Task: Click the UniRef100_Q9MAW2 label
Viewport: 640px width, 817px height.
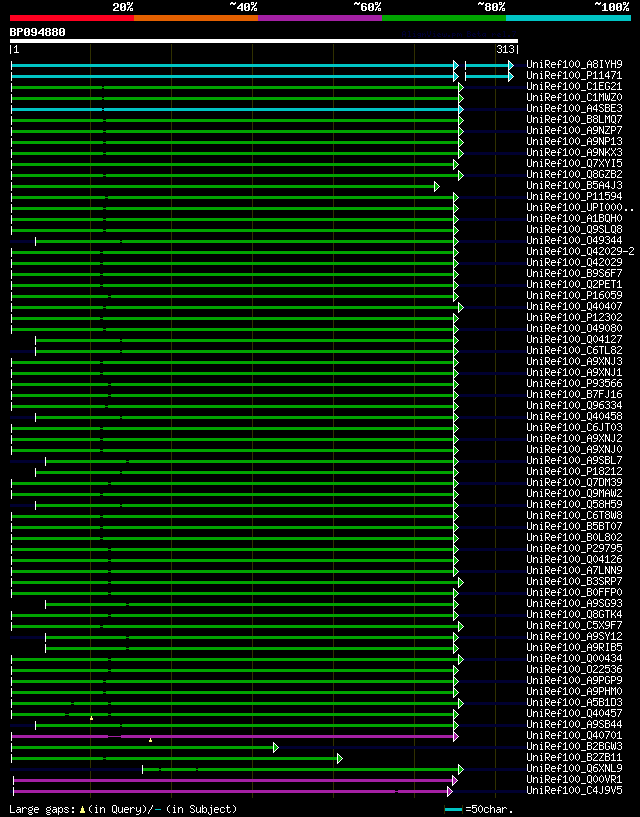Action: click(x=574, y=493)
